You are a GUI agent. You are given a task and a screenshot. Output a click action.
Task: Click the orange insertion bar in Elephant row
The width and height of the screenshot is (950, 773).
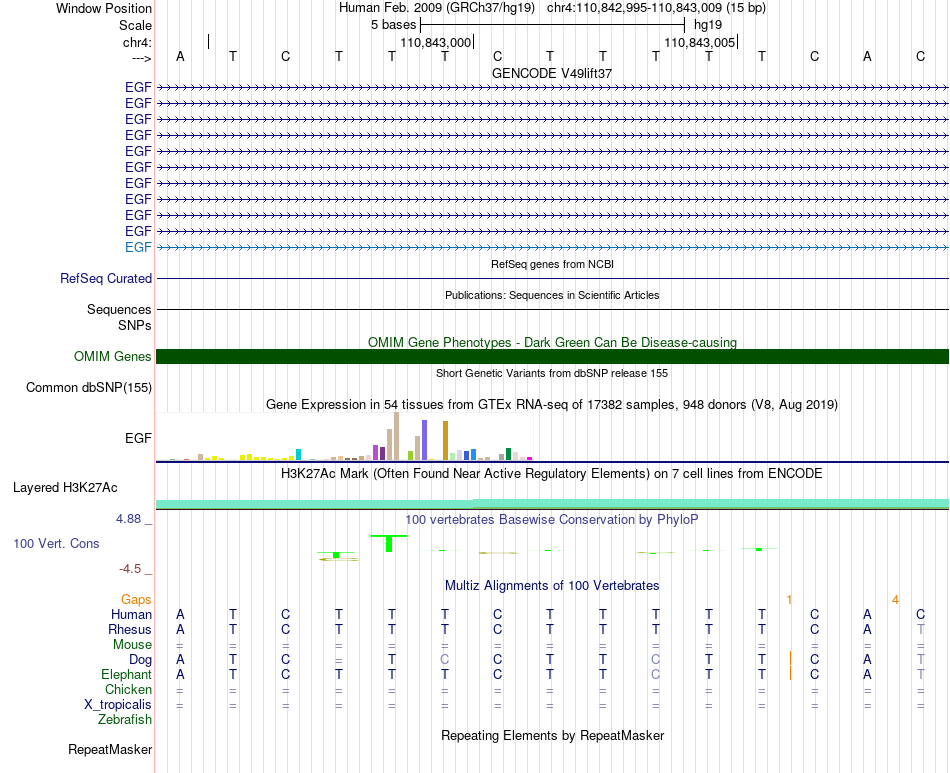(790, 673)
